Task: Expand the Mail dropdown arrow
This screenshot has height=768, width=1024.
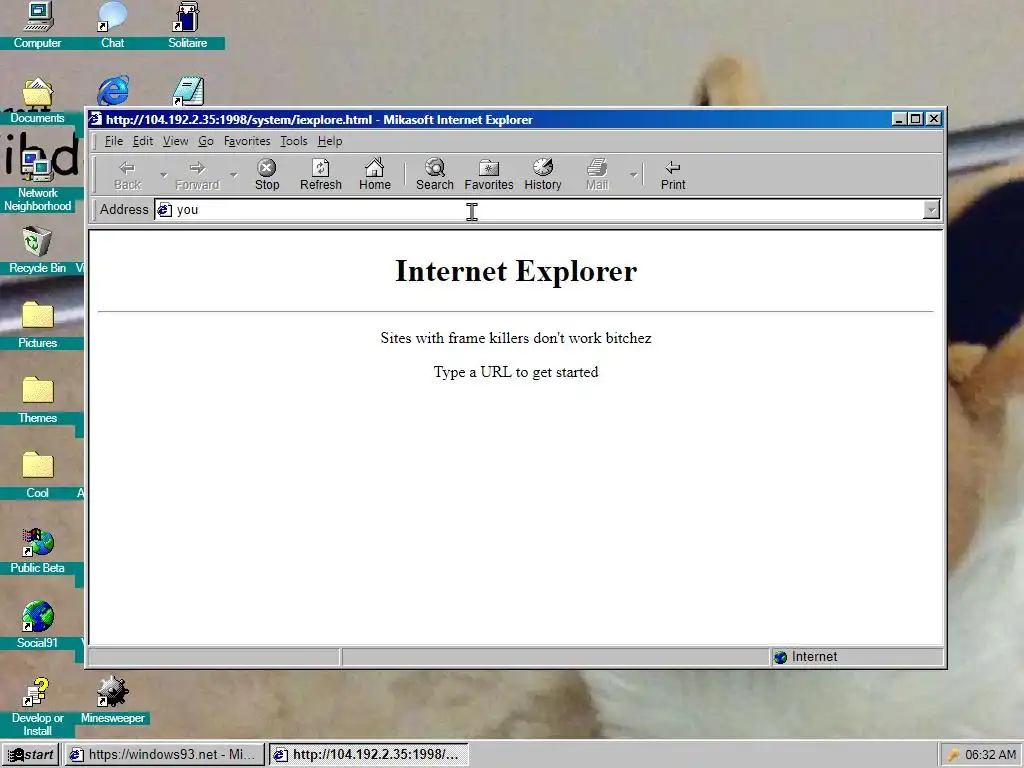Action: 633,175
